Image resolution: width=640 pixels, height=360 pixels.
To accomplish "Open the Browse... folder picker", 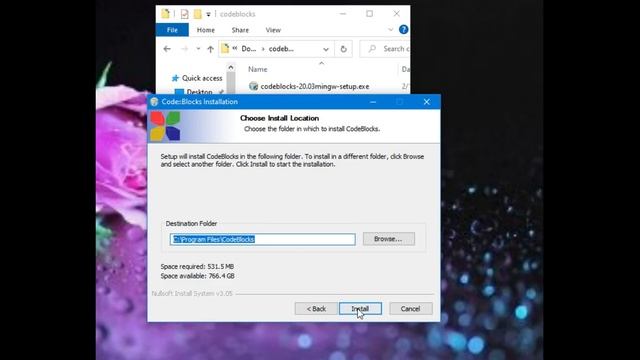I will click(x=389, y=239).
